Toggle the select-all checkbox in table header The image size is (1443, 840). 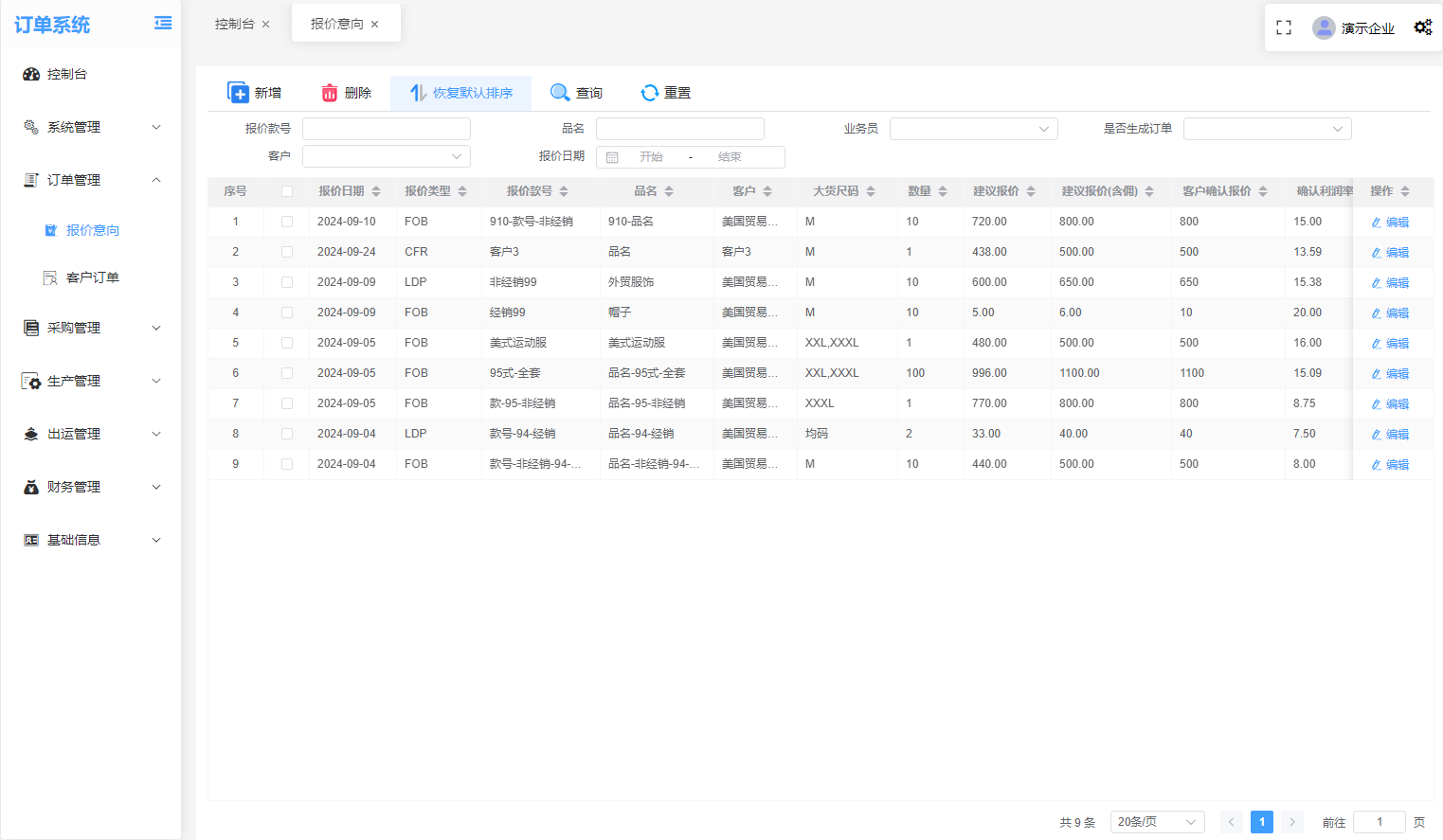287,191
